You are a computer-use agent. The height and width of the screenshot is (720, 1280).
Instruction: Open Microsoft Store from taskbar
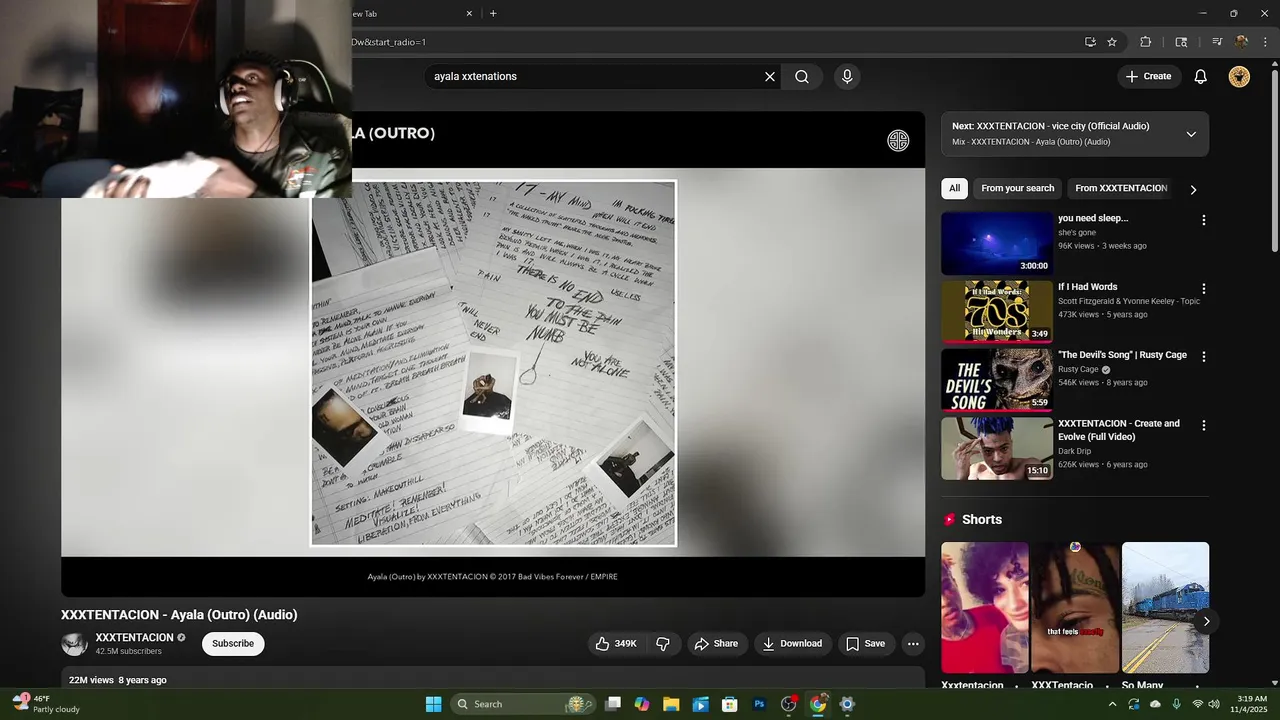pos(730,704)
